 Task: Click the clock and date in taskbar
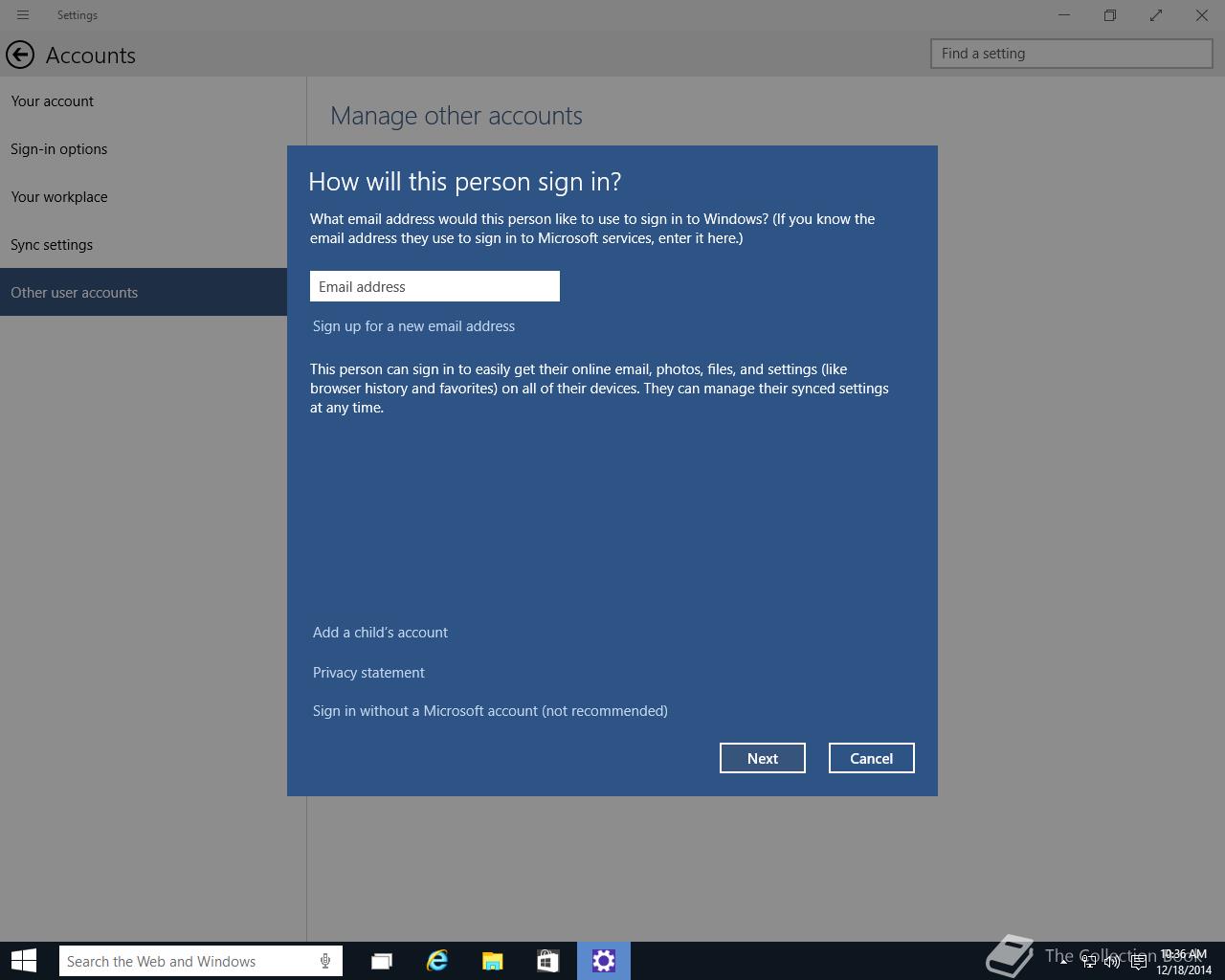click(x=1184, y=962)
